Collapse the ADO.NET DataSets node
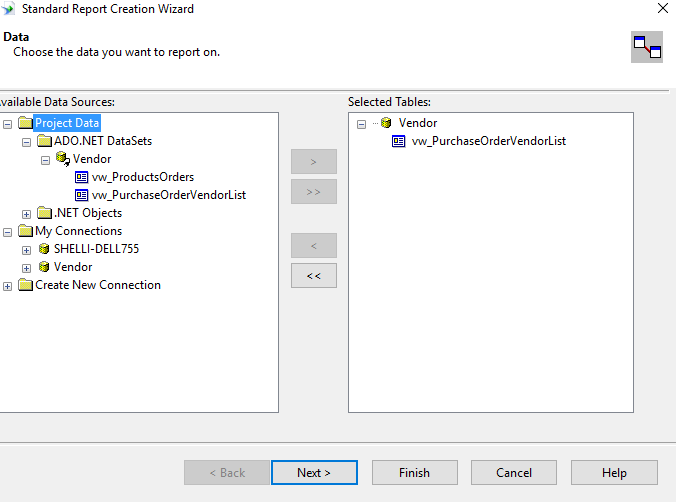Screen dimensions: 676x502 pos(26,142)
